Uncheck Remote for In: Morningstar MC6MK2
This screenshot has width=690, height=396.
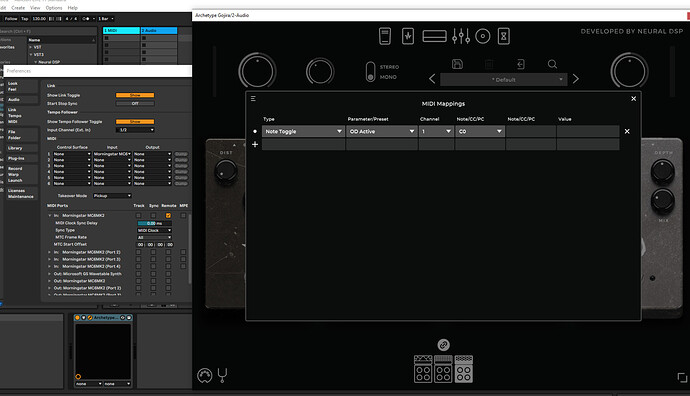click(x=168, y=216)
